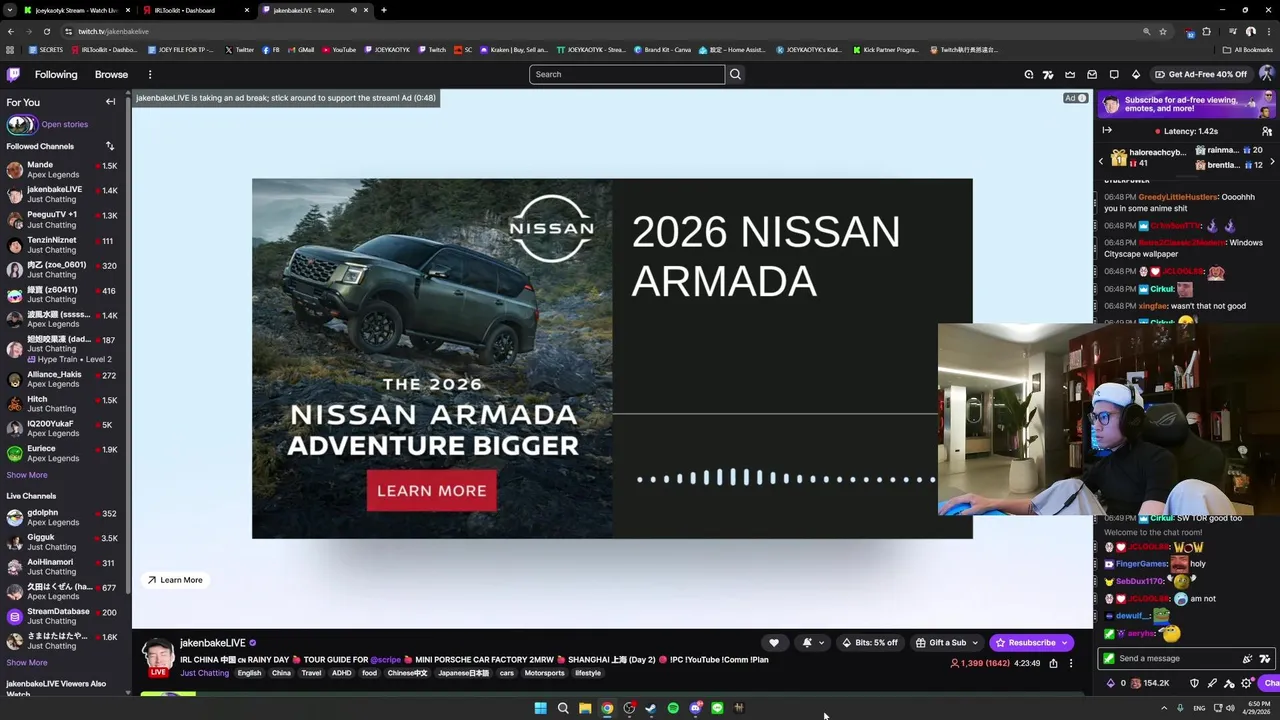
Task: Open gdolphn live channel
Action: [62, 517]
